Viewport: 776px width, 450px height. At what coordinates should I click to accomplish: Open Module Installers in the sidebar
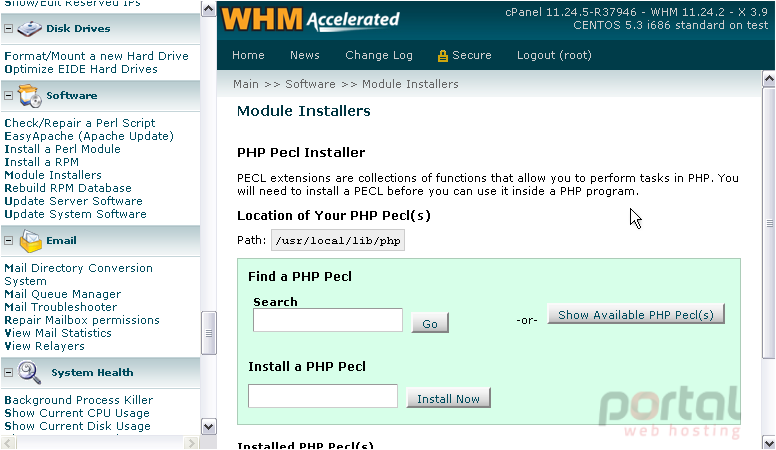pos(53,175)
